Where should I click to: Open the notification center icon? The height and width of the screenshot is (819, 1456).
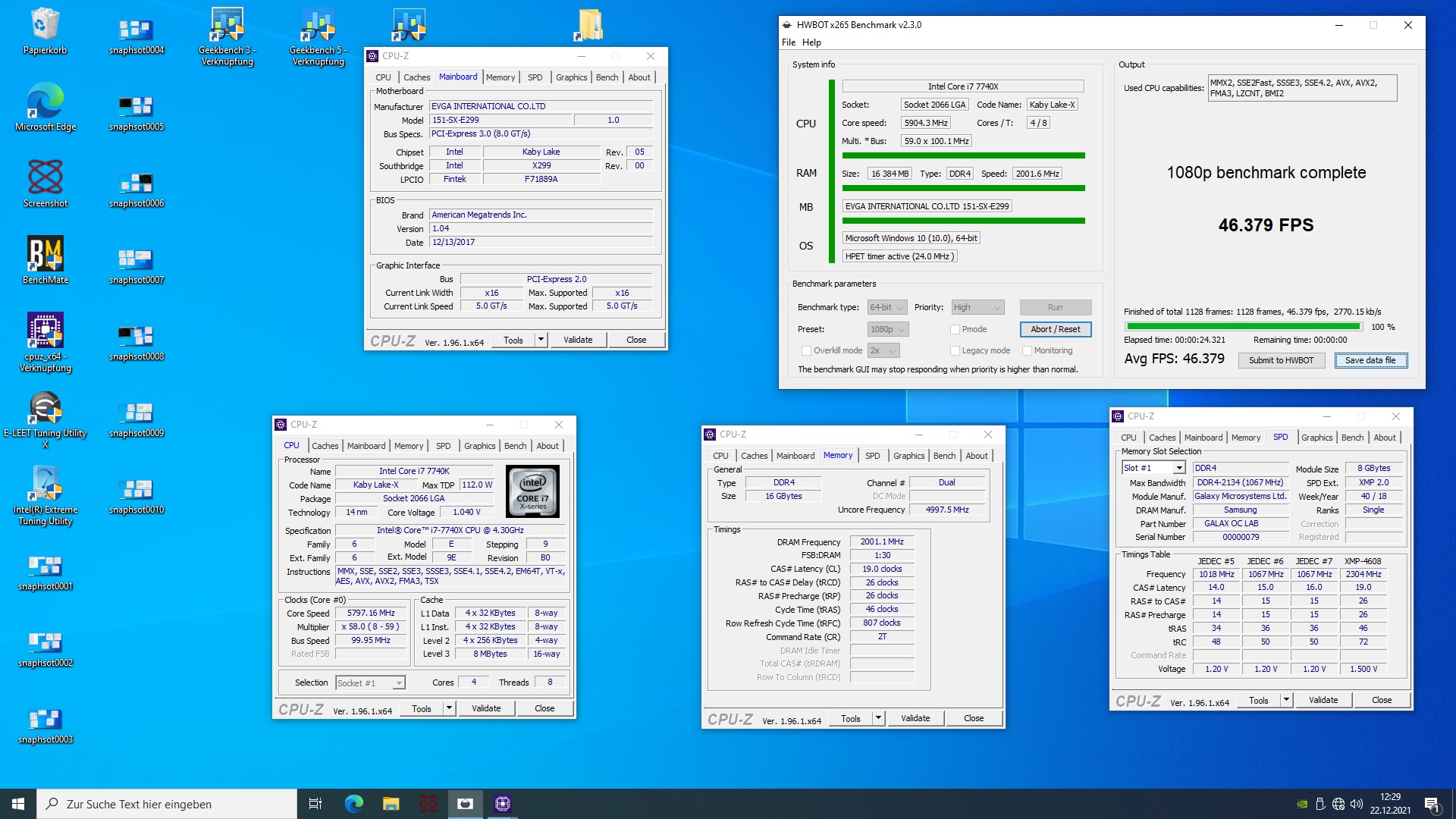tap(1432, 804)
